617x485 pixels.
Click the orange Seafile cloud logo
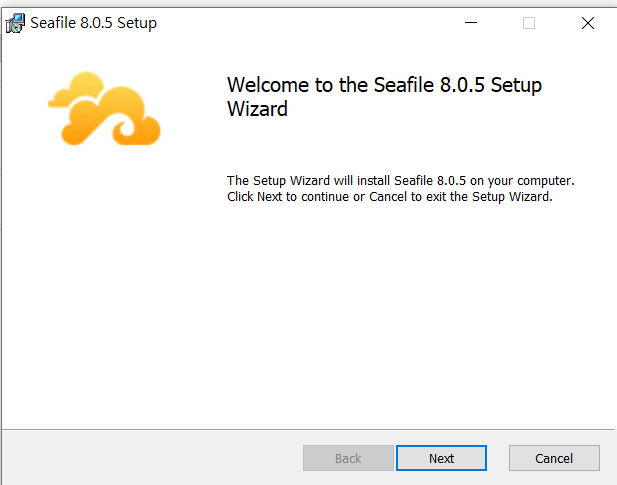(x=104, y=109)
